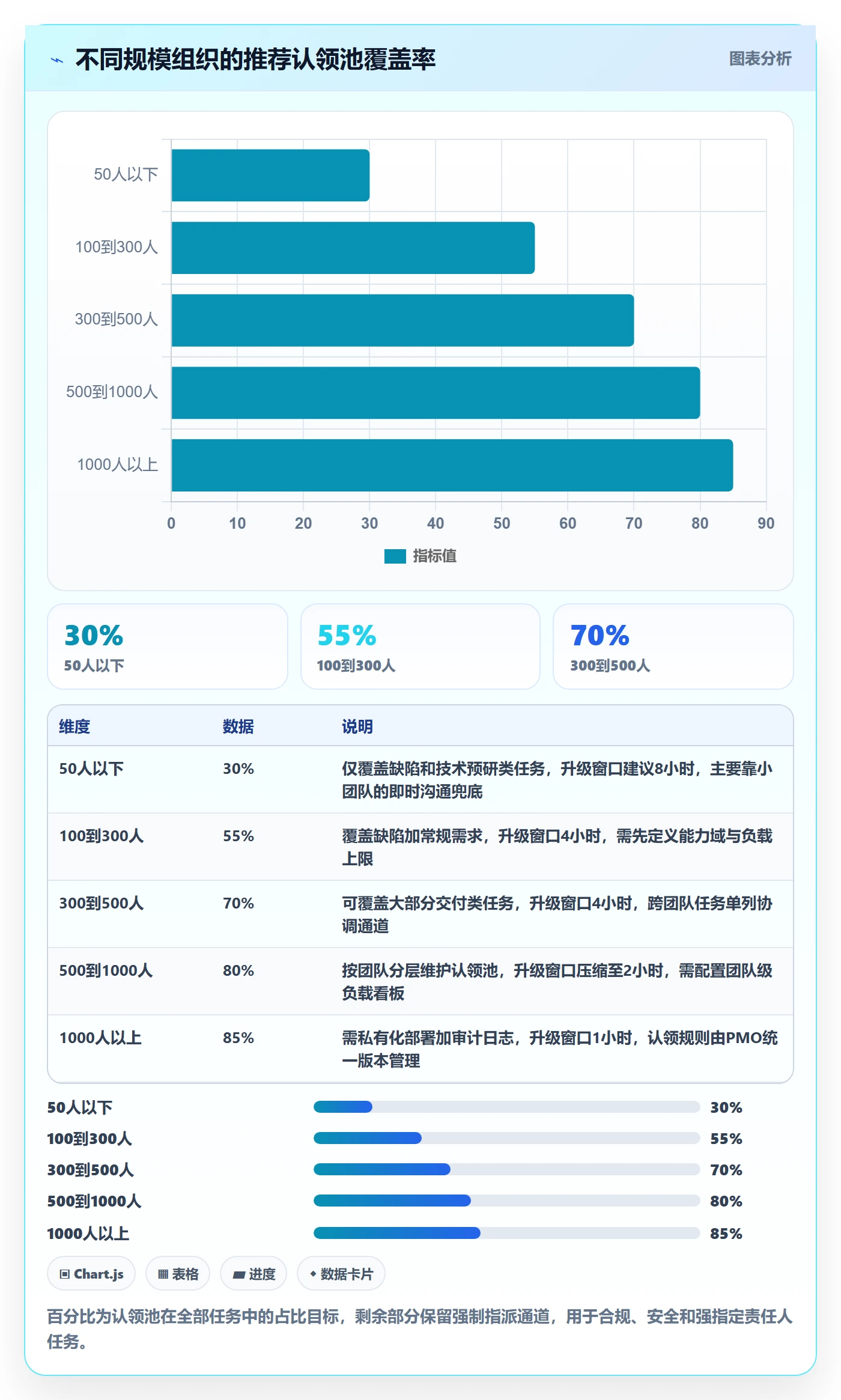Click the grid icon in the 表格 chip
841x1400 pixels.
click(x=163, y=1274)
